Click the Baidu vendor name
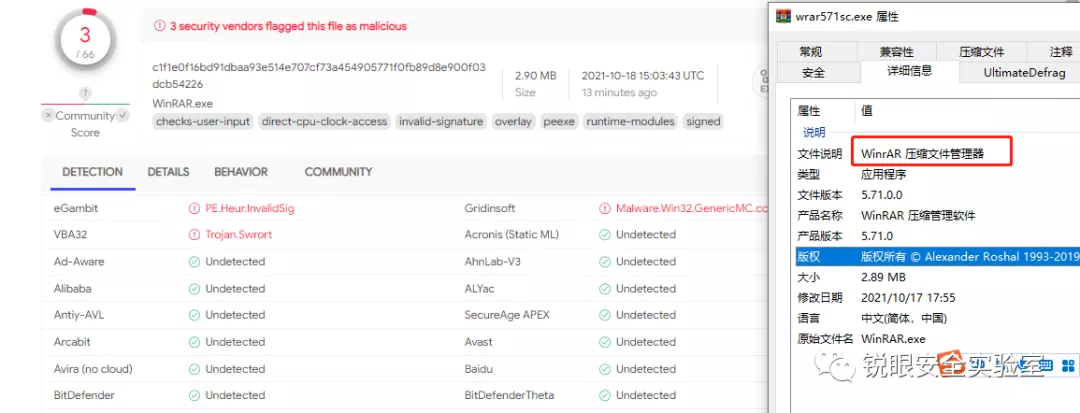Image resolution: width=1080 pixels, height=413 pixels. [x=479, y=369]
